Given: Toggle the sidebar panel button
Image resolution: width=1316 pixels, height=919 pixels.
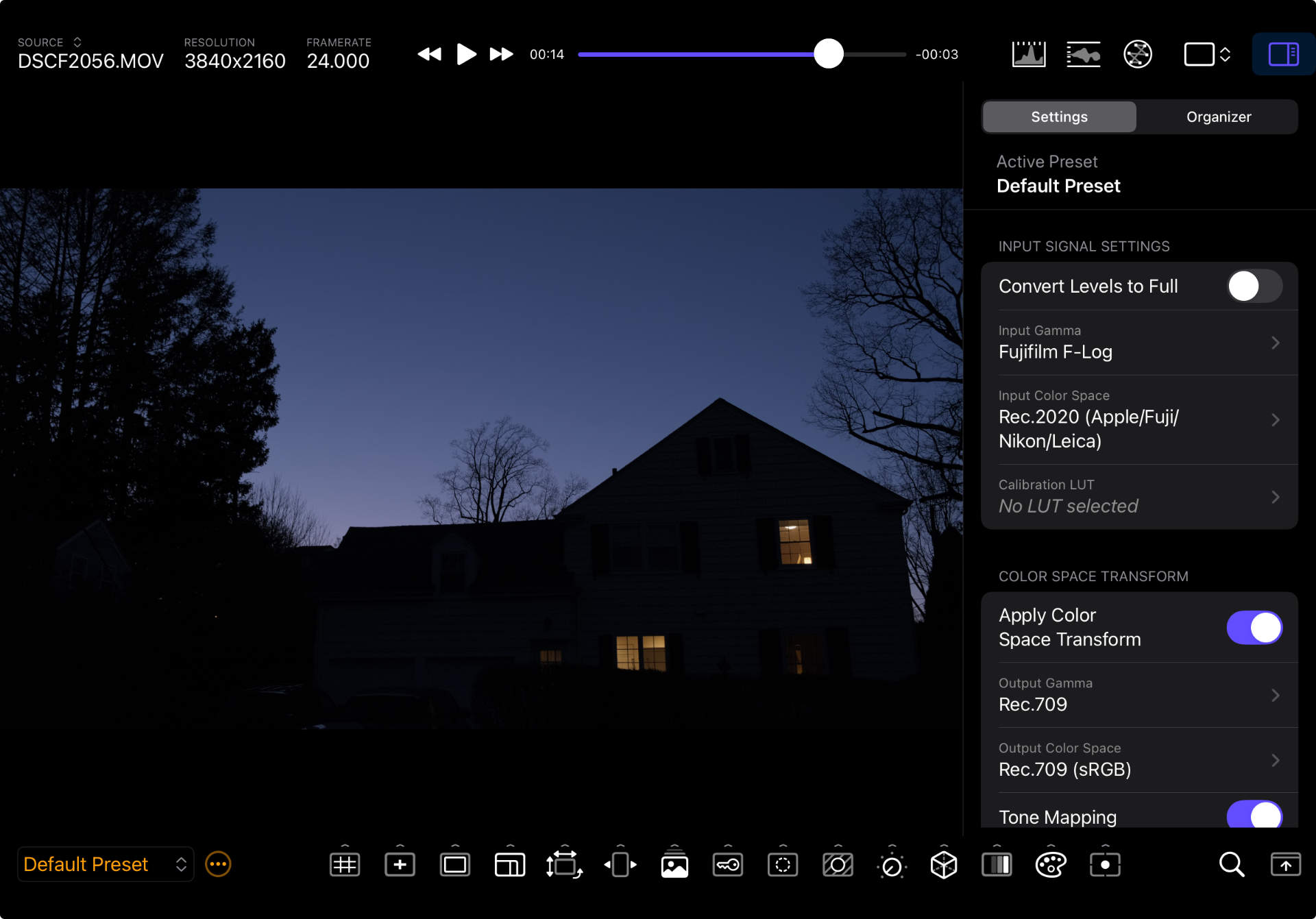Looking at the screenshot, I should coord(1282,54).
